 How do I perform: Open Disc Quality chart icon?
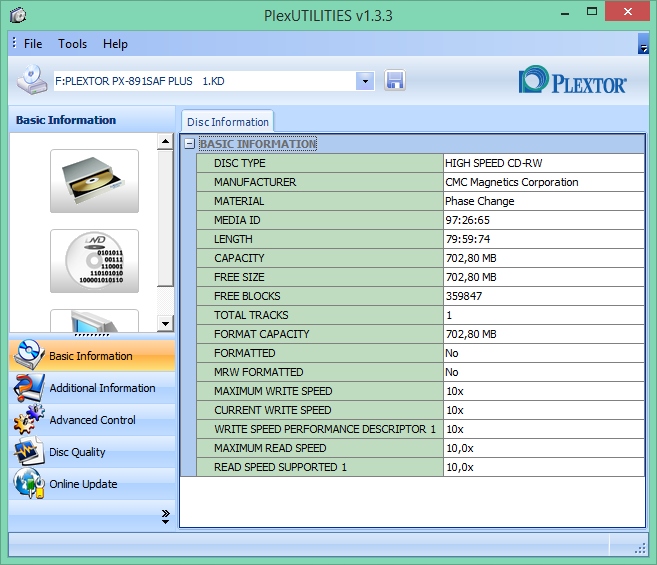[x=28, y=451]
